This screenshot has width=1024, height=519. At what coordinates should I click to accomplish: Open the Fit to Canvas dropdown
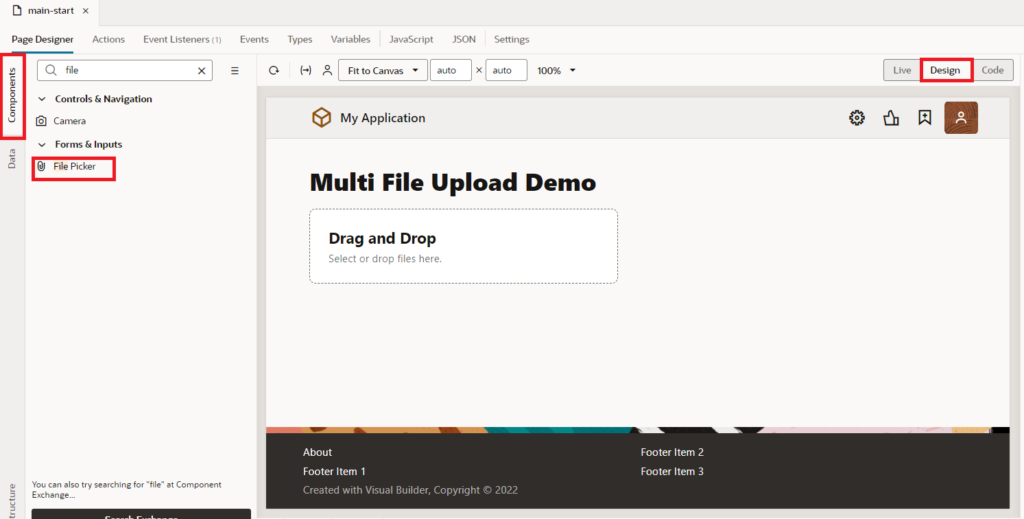383,71
